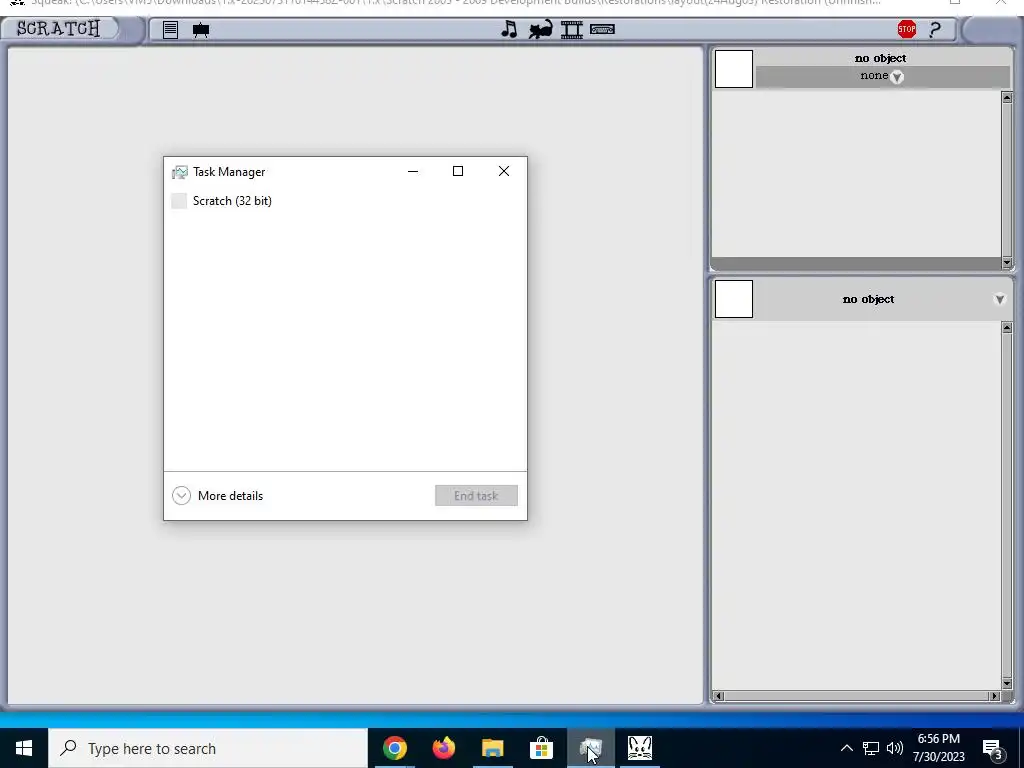Click the stage easel icon in Scratch toolbar
The width and height of the screenshot is (1024, 768).
[x=201, y=30]
